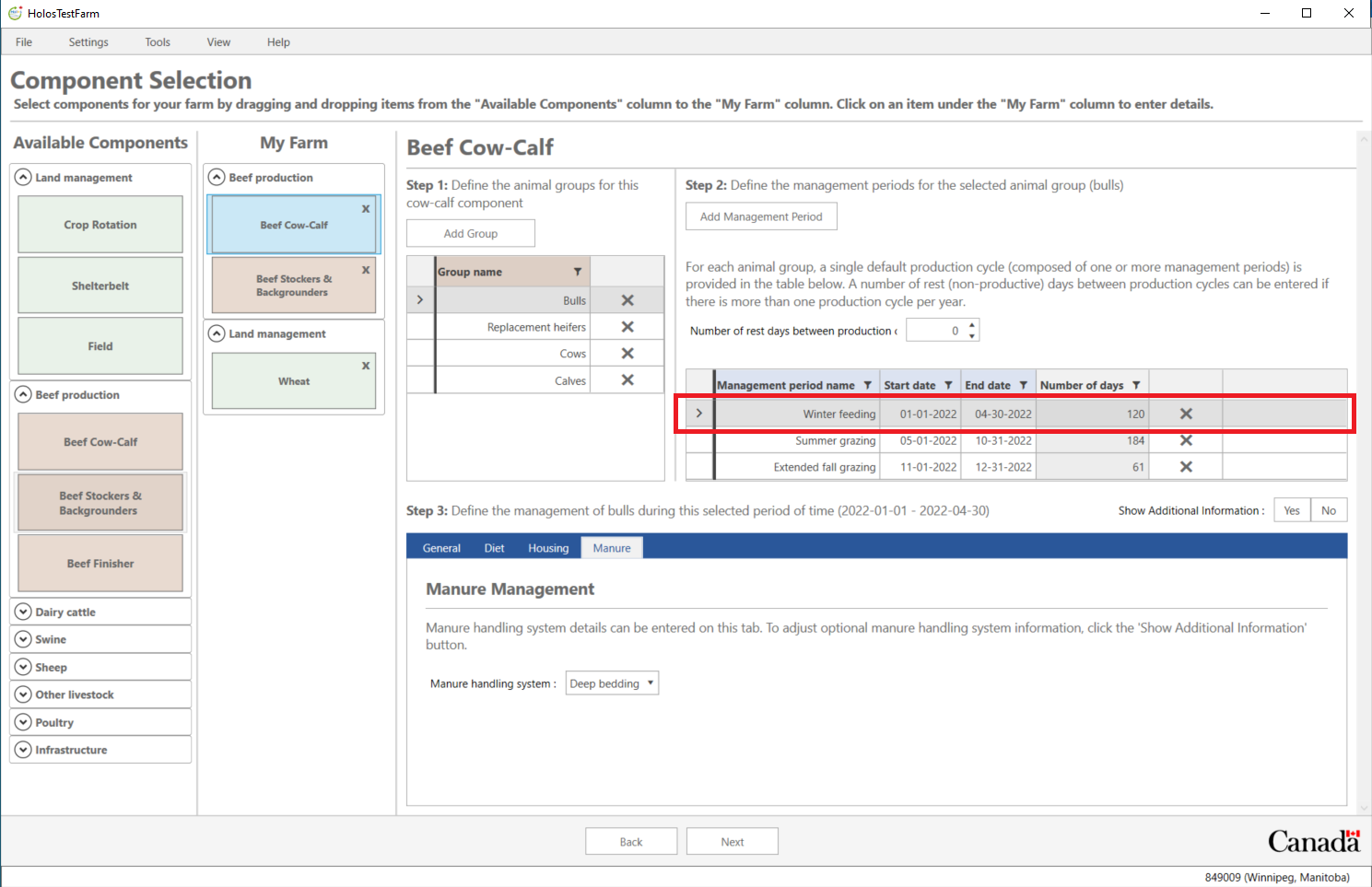Image resolution: width=1372 pixels, height=887 pixels.
Task: Open the Tools menu
Action: pos(158,42)
